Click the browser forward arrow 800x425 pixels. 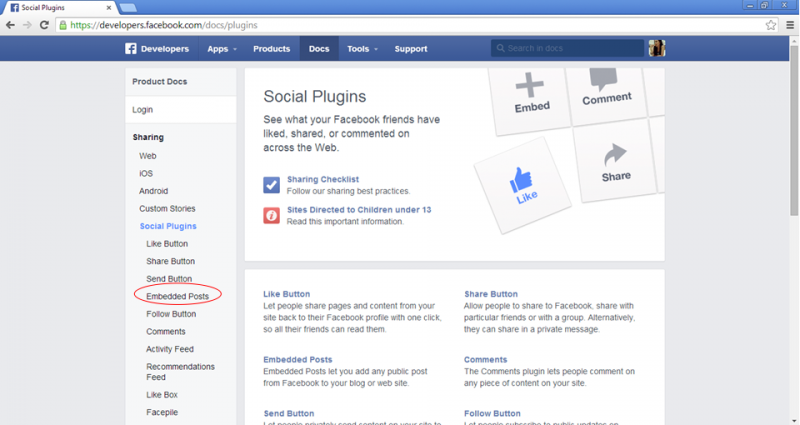[27, 25]
